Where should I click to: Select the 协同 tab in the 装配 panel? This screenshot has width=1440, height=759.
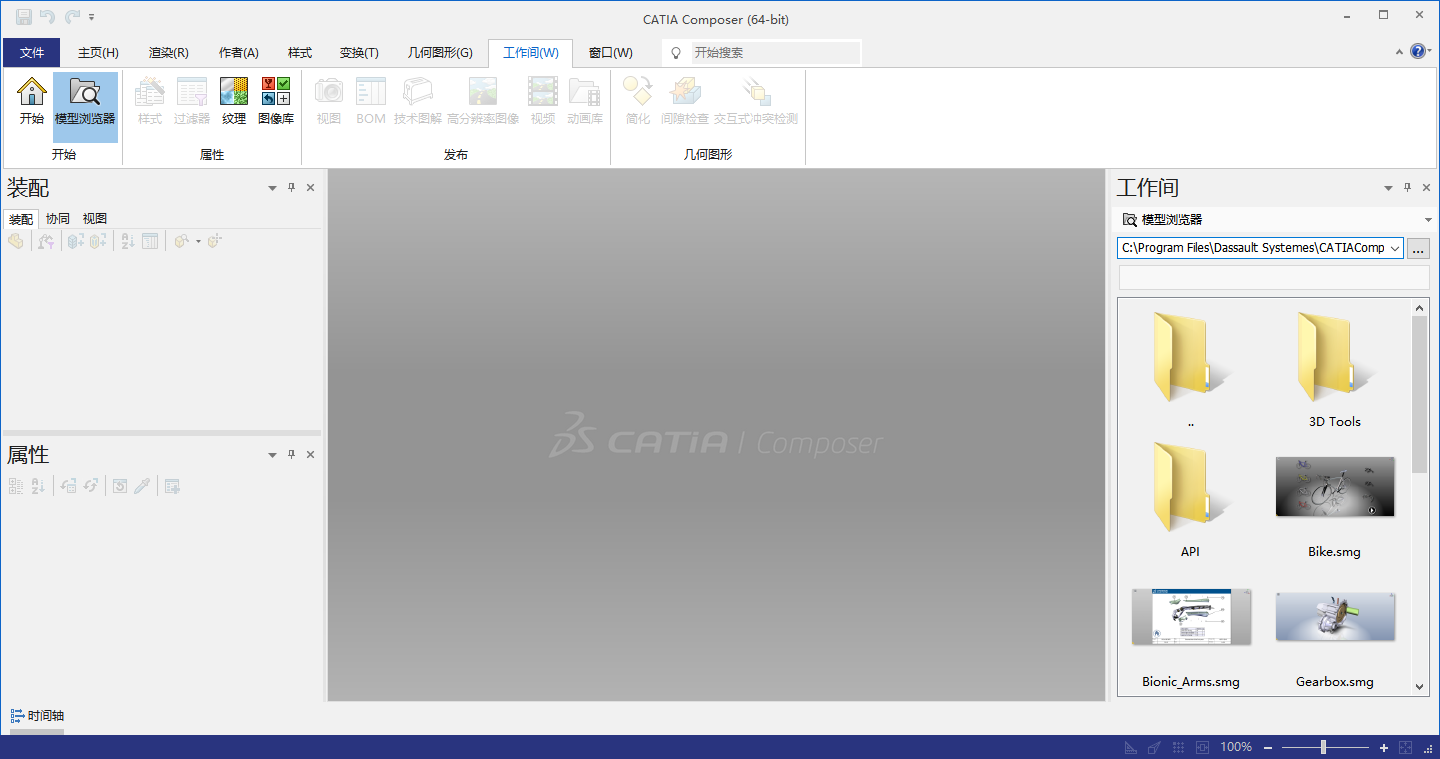[x=58, y=219]
